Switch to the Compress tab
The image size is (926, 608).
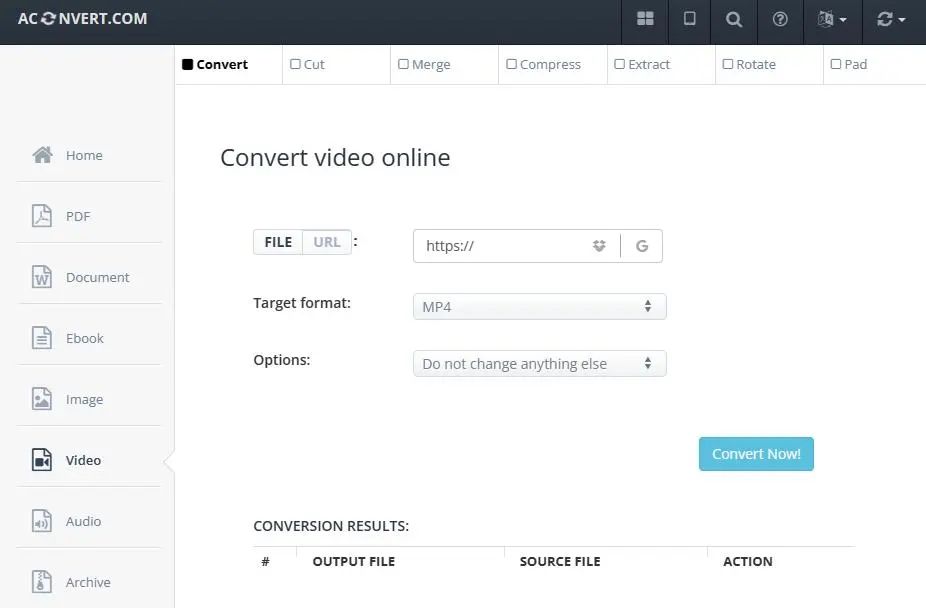(x=553, y=64)
